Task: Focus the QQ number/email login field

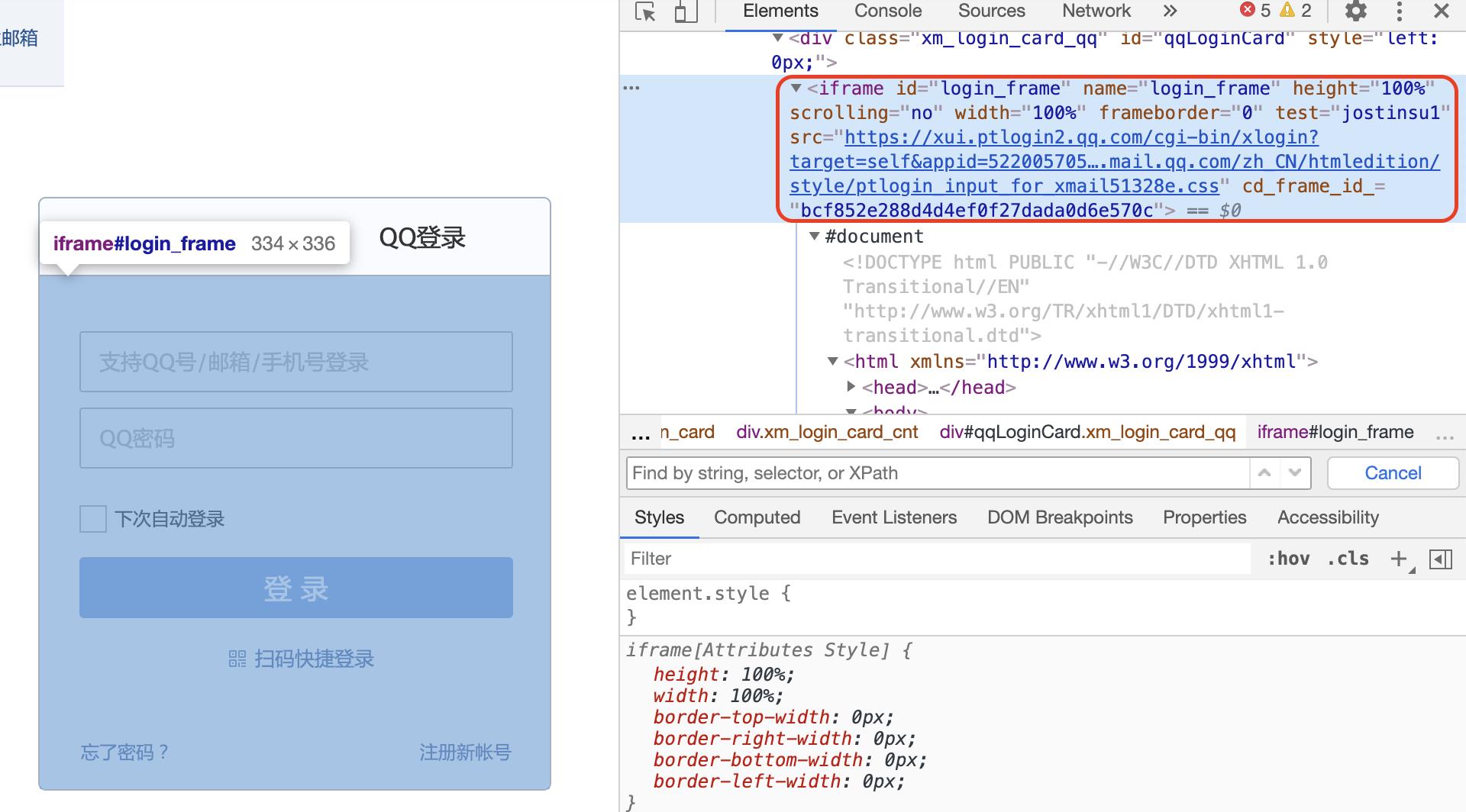Action: [296, 362]
